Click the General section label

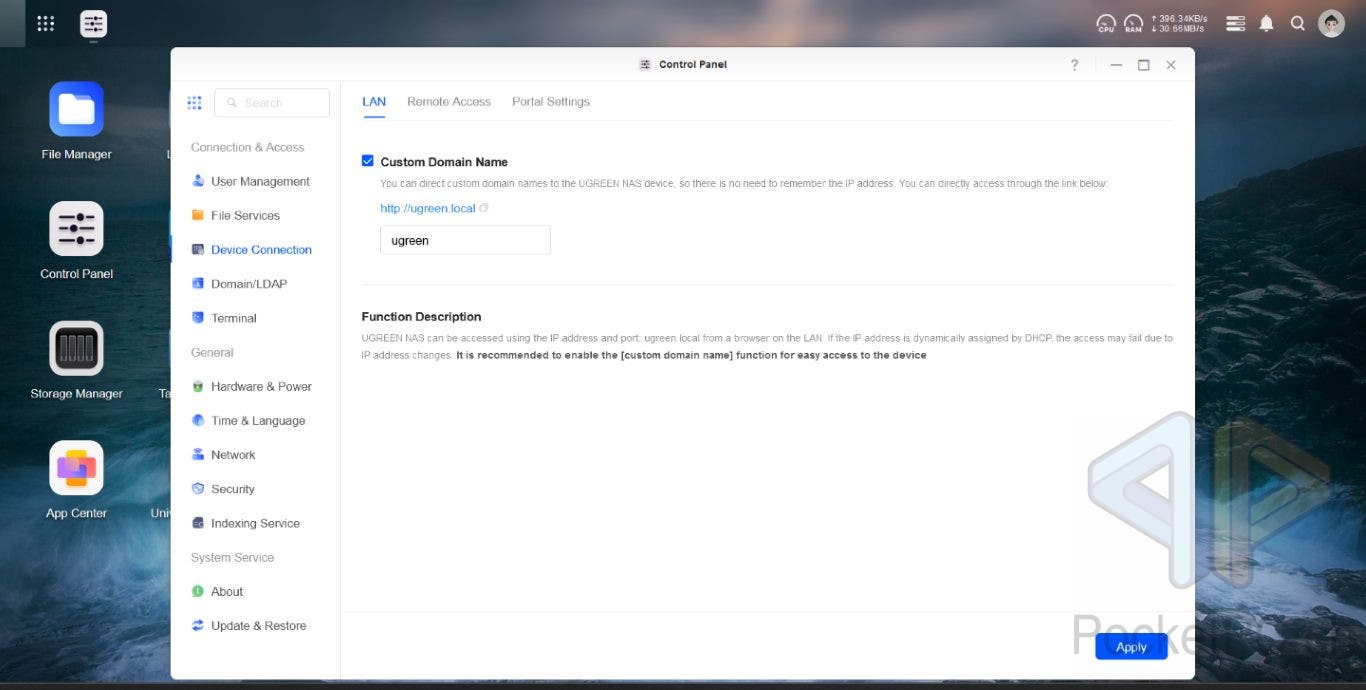(x=212, y=352)
